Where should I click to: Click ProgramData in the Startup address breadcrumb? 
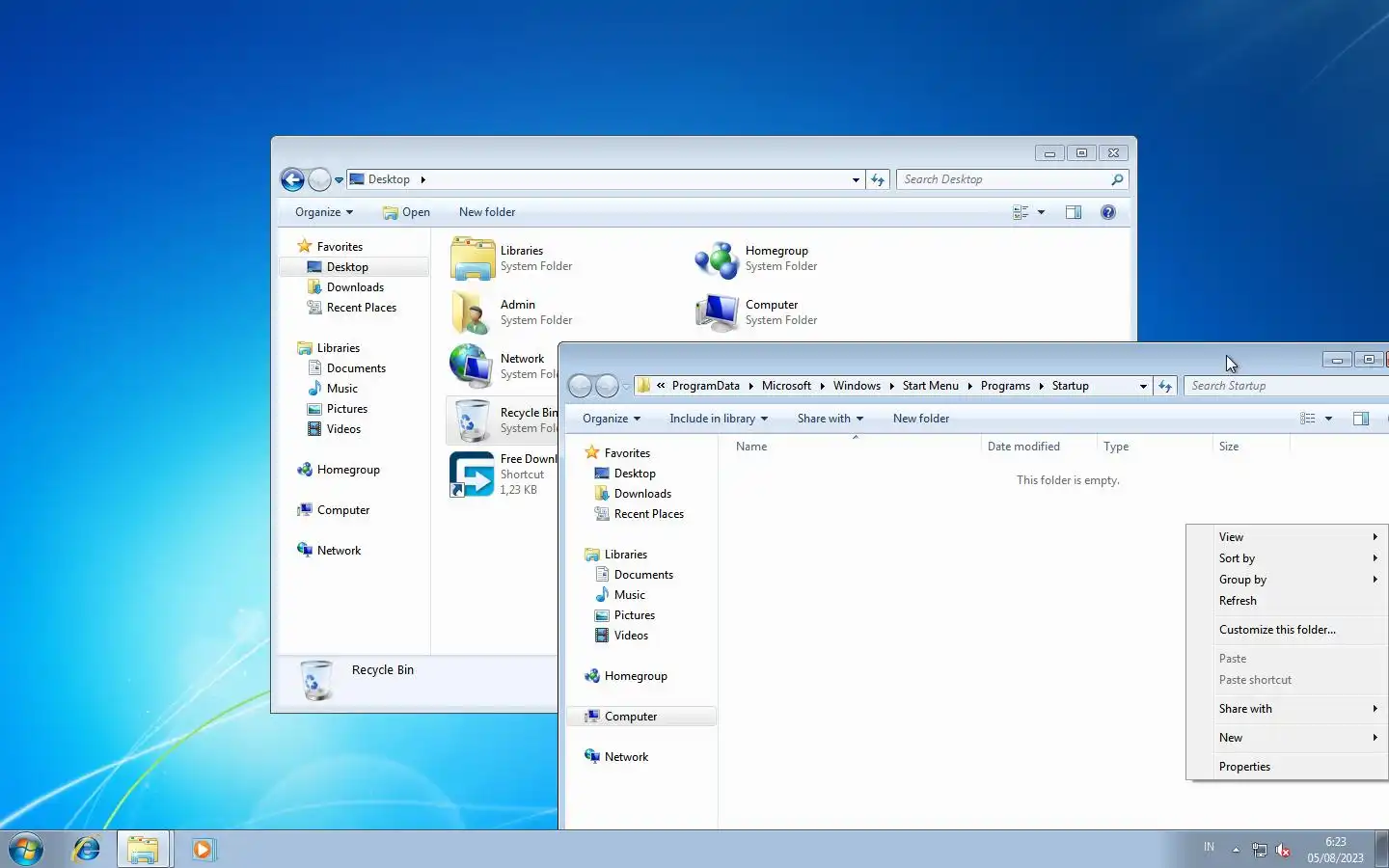pos(706,386)
